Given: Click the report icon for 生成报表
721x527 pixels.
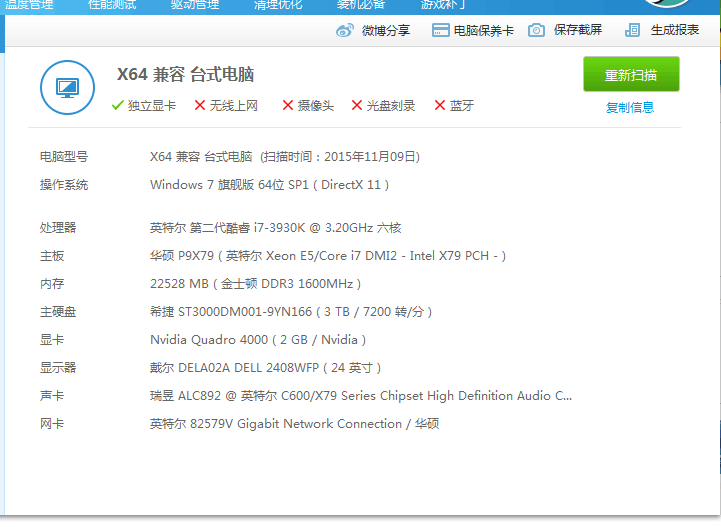Looking at the screenshot, I should tap(632, 30).
